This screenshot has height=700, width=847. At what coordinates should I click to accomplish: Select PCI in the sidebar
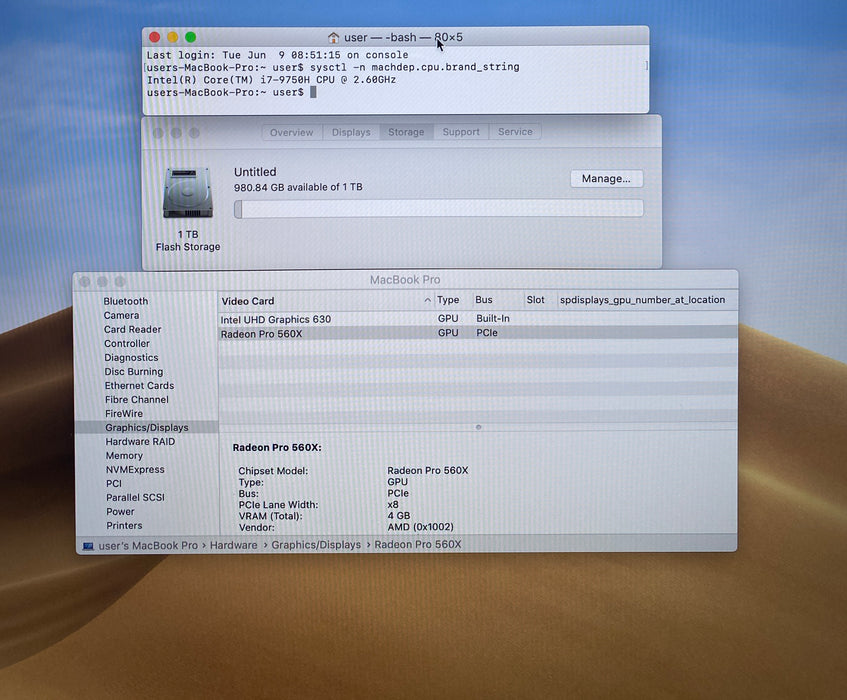114,484
